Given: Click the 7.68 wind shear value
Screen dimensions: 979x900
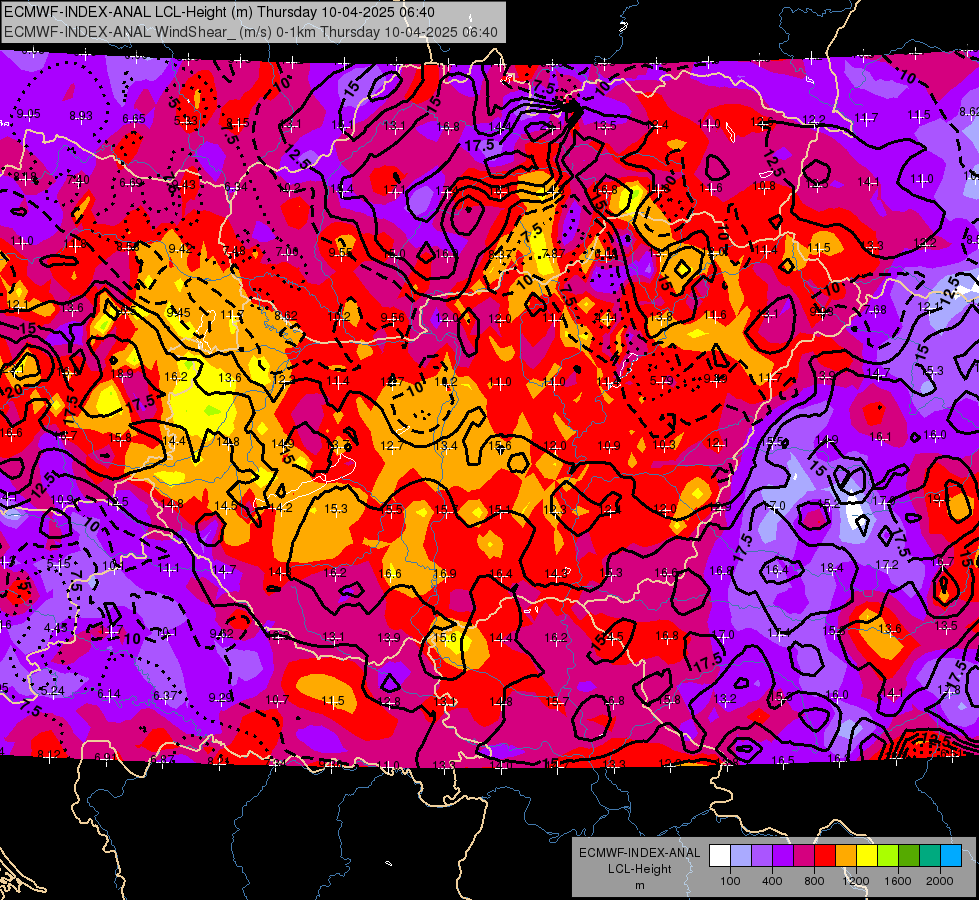Looking at the screenshot, I should [x=875, y=310].
